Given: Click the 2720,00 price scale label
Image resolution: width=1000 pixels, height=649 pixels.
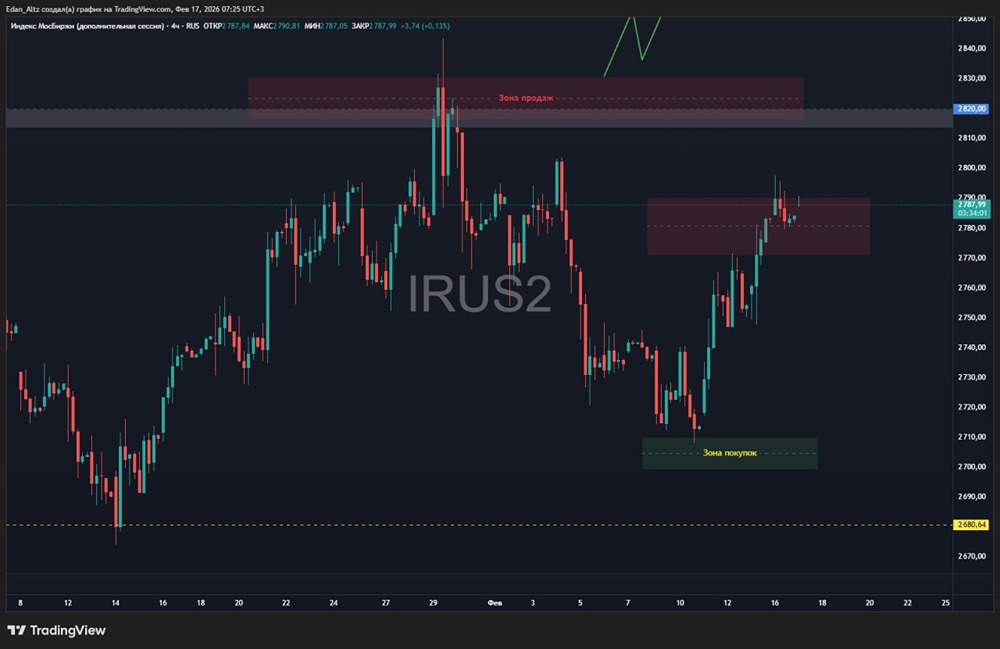Looking at the screenshot, I should point(971,407).
